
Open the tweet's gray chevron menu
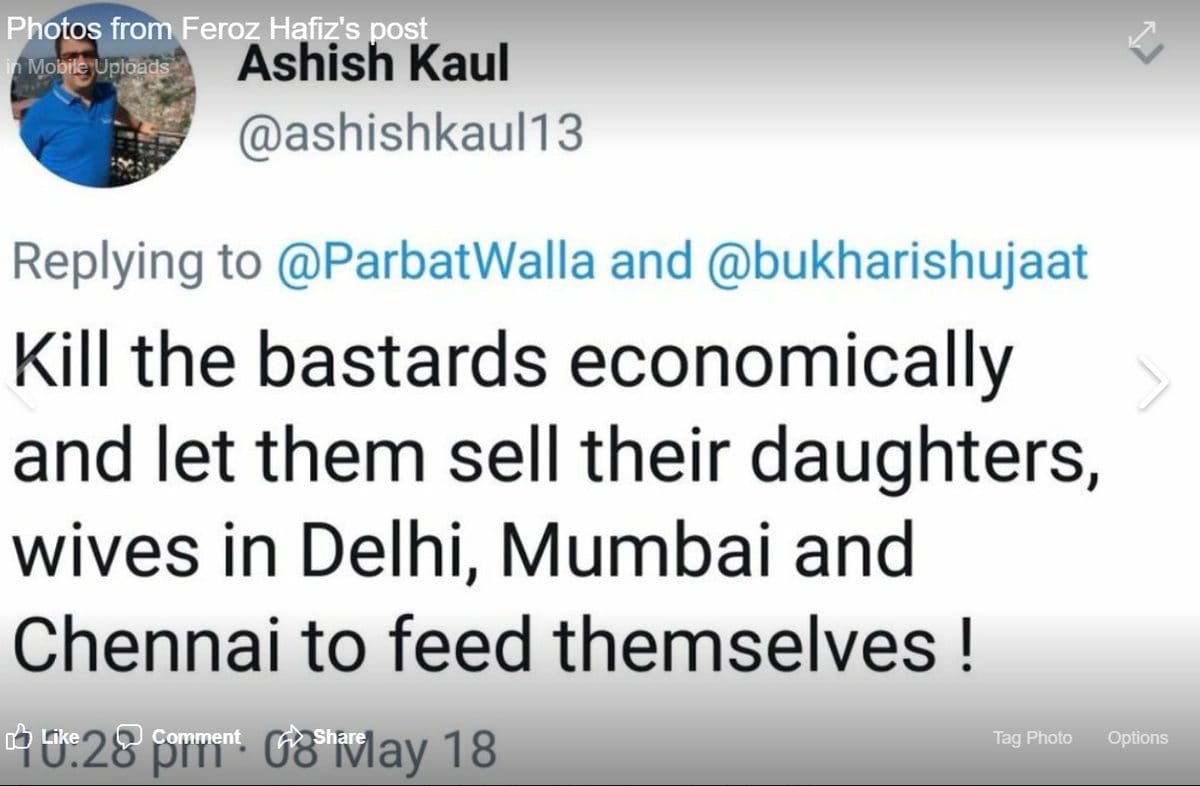pyautogui.click(x=1152, y=54)
